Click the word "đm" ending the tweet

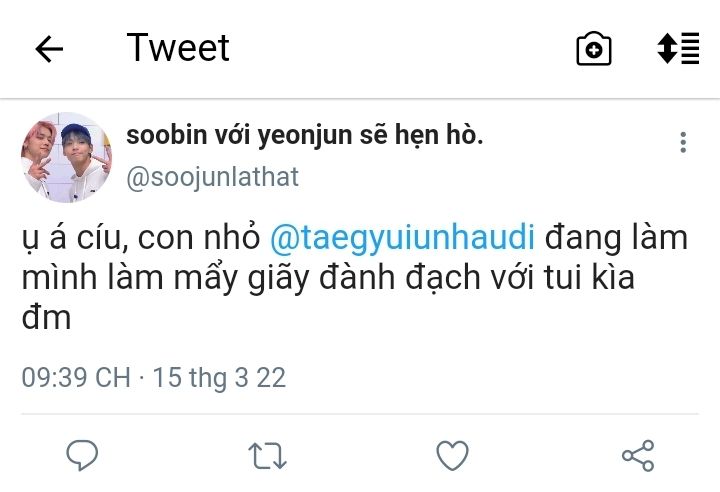[47, 316]
